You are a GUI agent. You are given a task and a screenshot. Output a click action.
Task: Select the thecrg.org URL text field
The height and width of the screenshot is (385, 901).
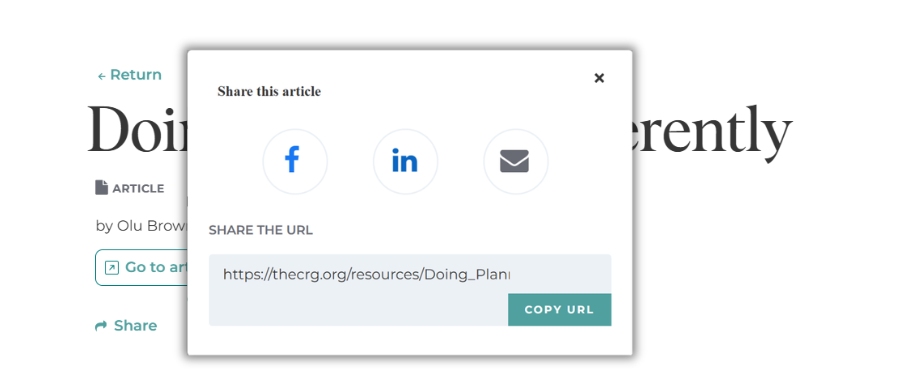pos(367,274)
